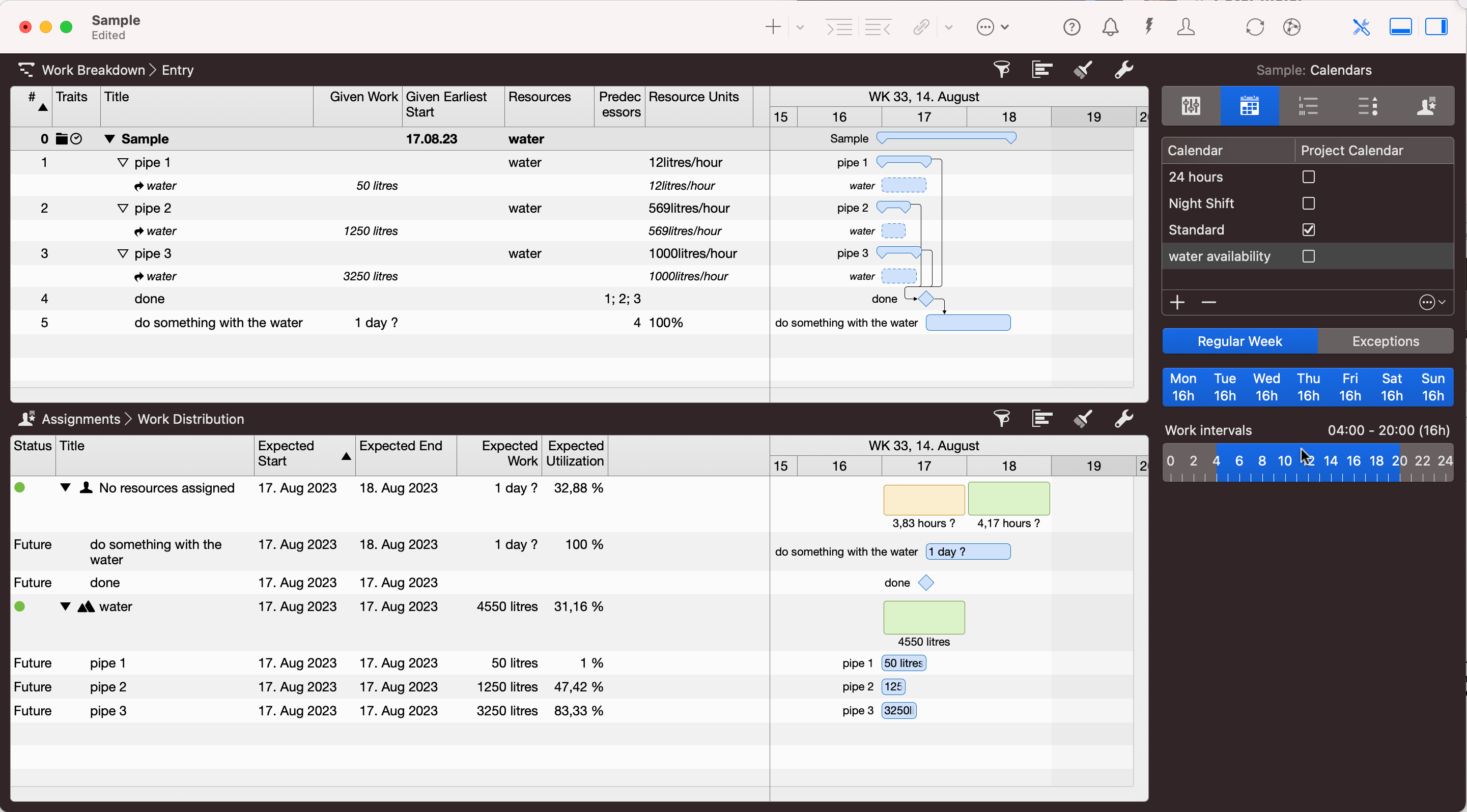This screenshot has width=1467, height=812.
Task: Click the 3,83 hours yellow utilization block
Action: [924, 499]
